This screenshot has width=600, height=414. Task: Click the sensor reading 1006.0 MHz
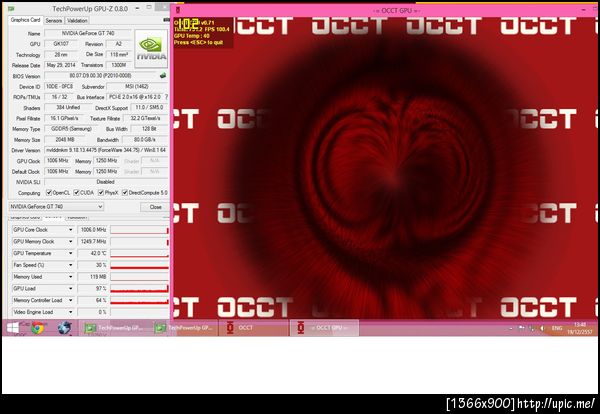pyautogui.click(x=93, y=230)
